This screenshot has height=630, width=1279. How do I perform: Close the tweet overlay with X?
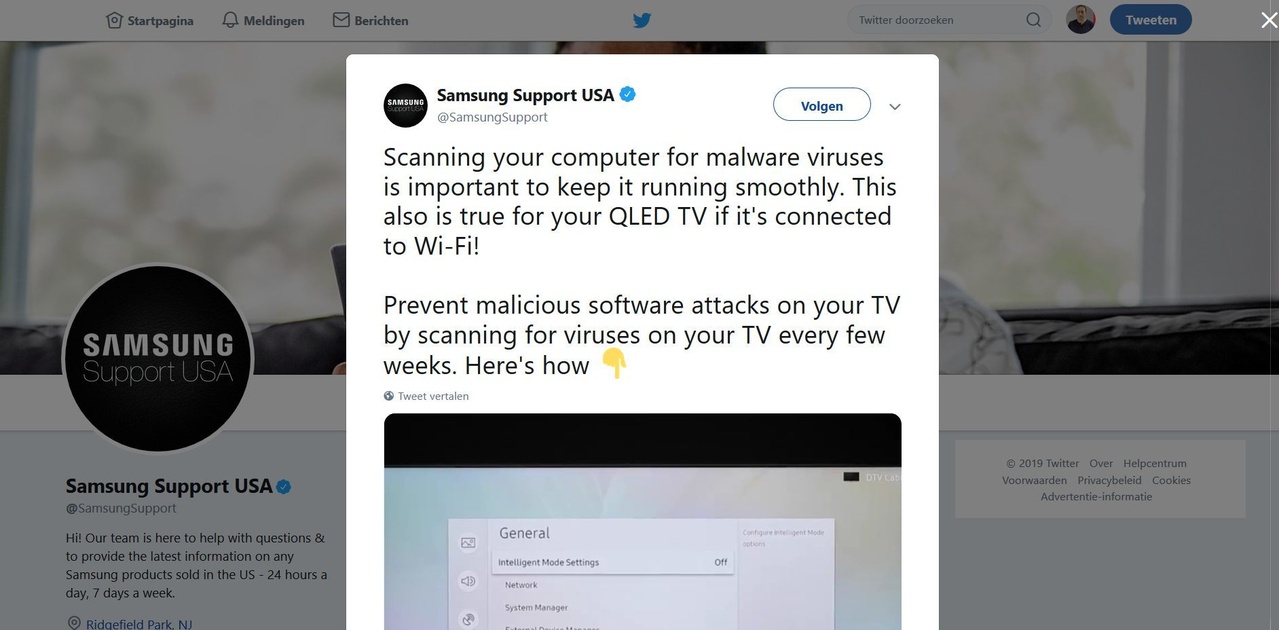[x=1268, y=20]
